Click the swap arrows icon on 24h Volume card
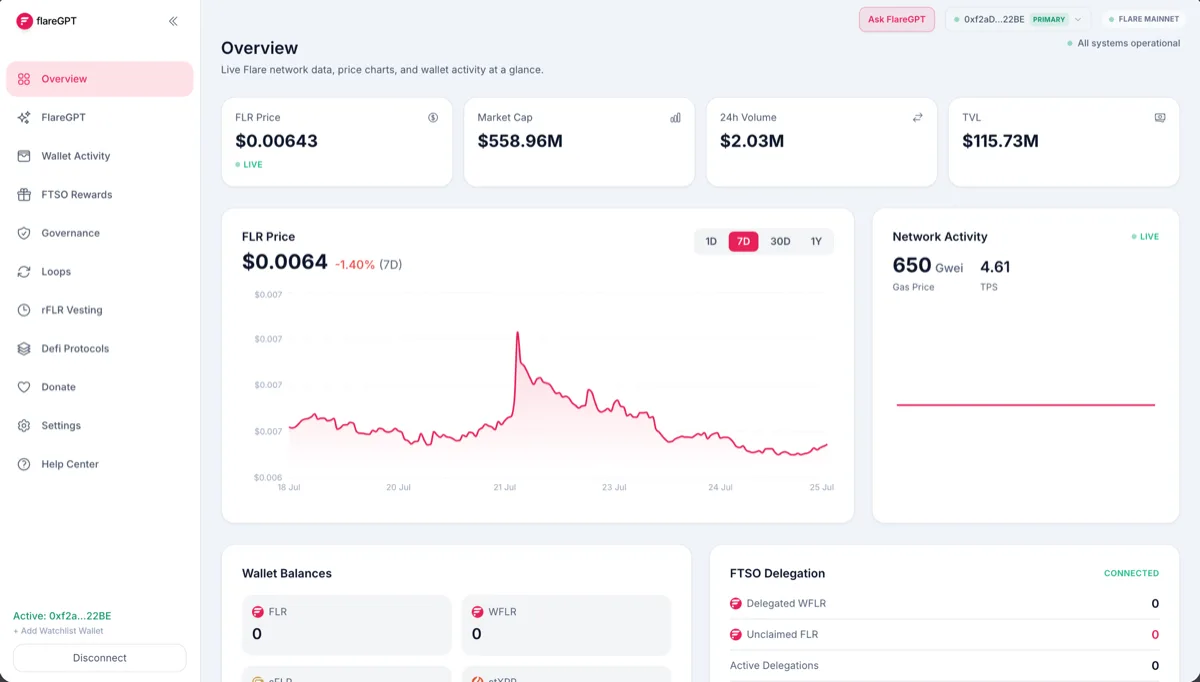Image resolution: width=1200 pixels, height=682 pixels. pyautogui.click(x=917, y=117)
